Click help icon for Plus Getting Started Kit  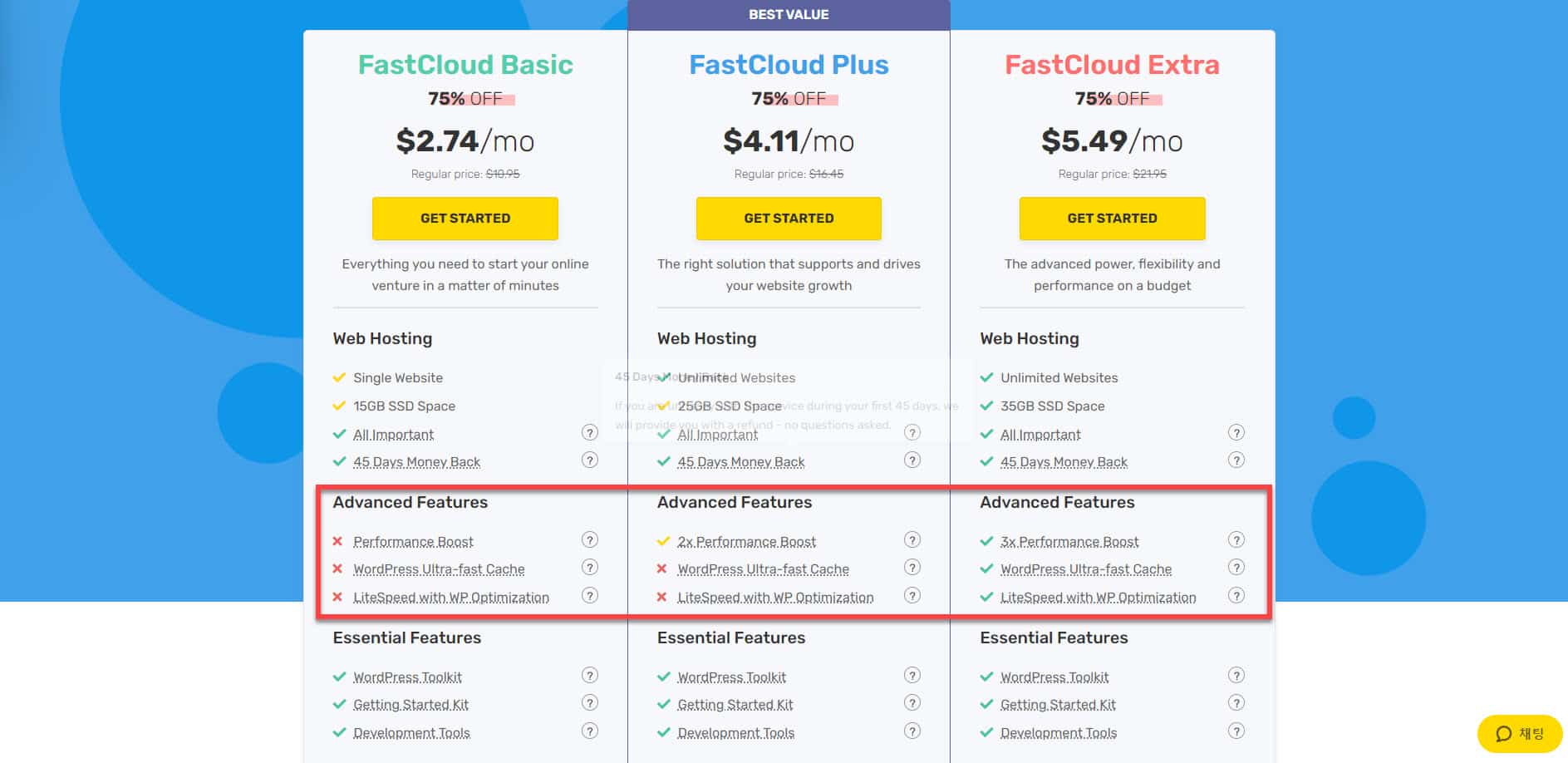(912, 702)
